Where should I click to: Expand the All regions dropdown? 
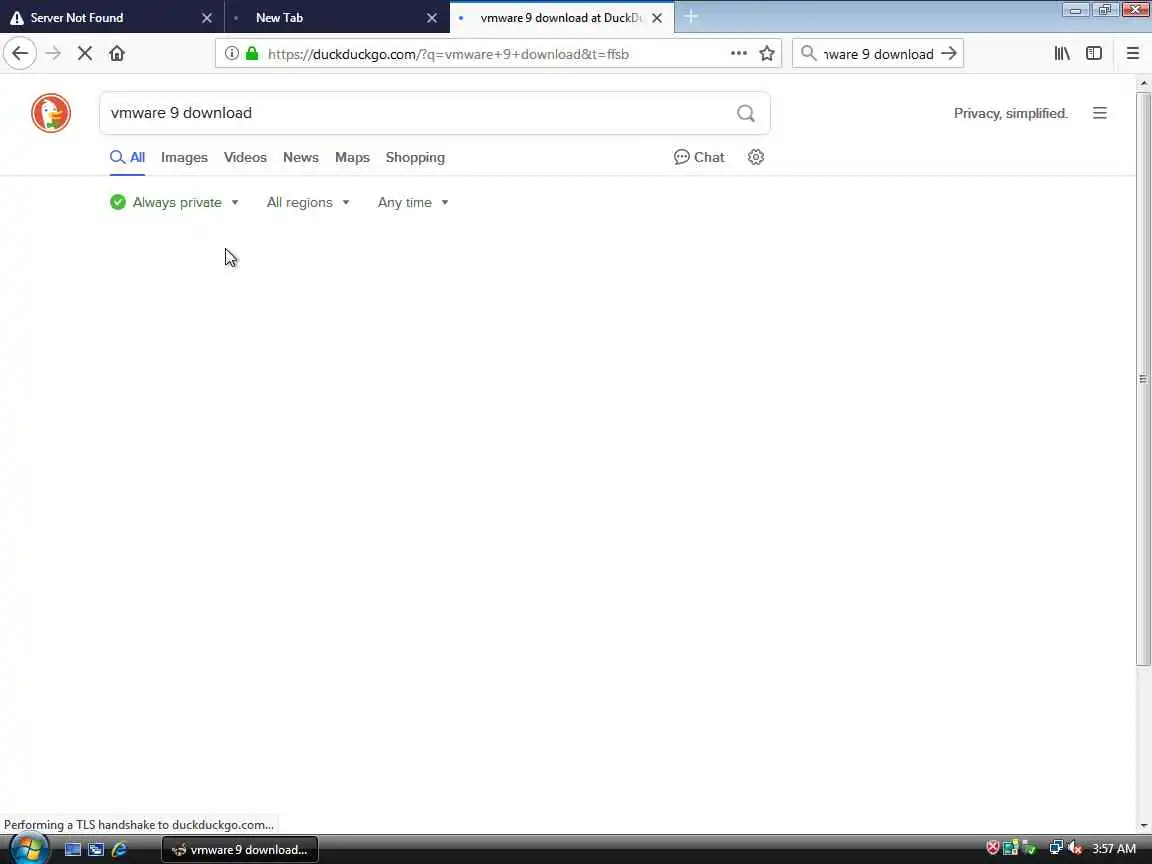(308, 203)
